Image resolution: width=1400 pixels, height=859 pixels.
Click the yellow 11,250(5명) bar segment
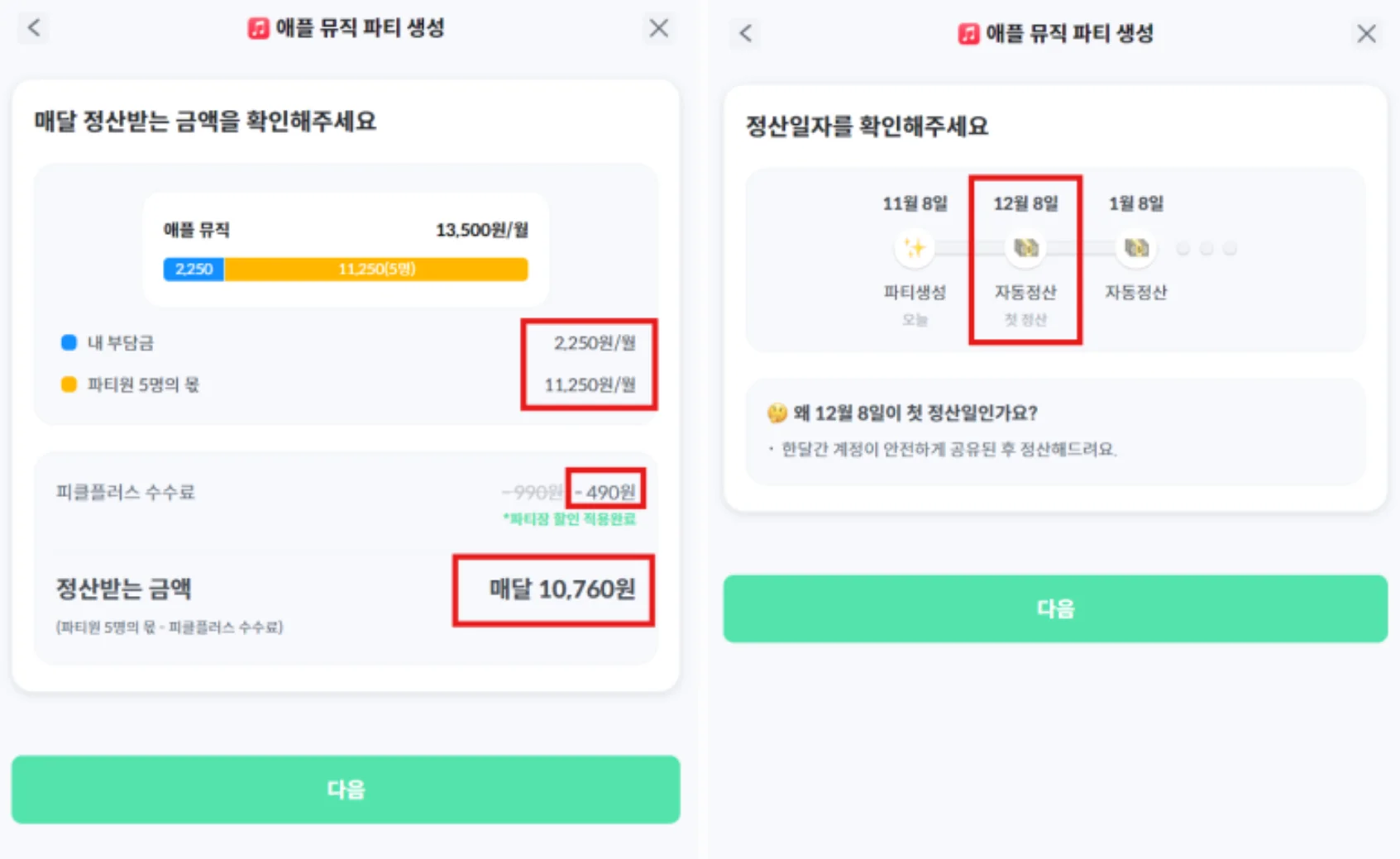click(x=376, y=269)
